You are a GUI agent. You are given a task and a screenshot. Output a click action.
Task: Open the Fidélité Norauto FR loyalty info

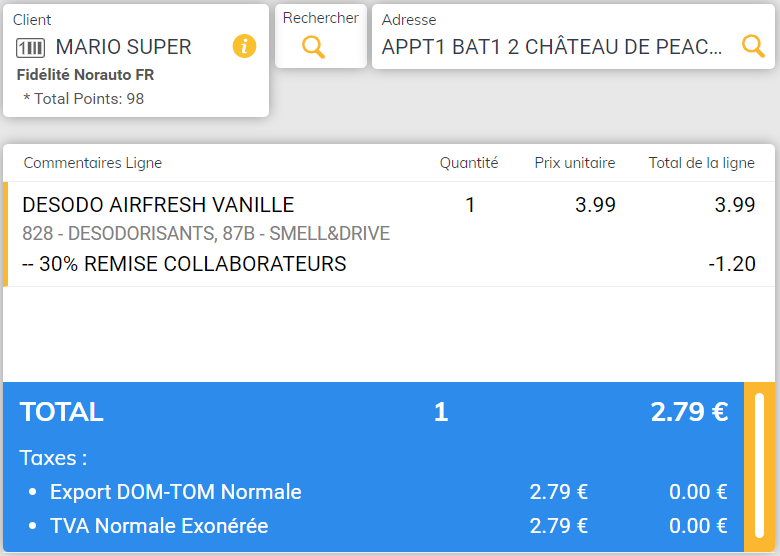[85, 75]
